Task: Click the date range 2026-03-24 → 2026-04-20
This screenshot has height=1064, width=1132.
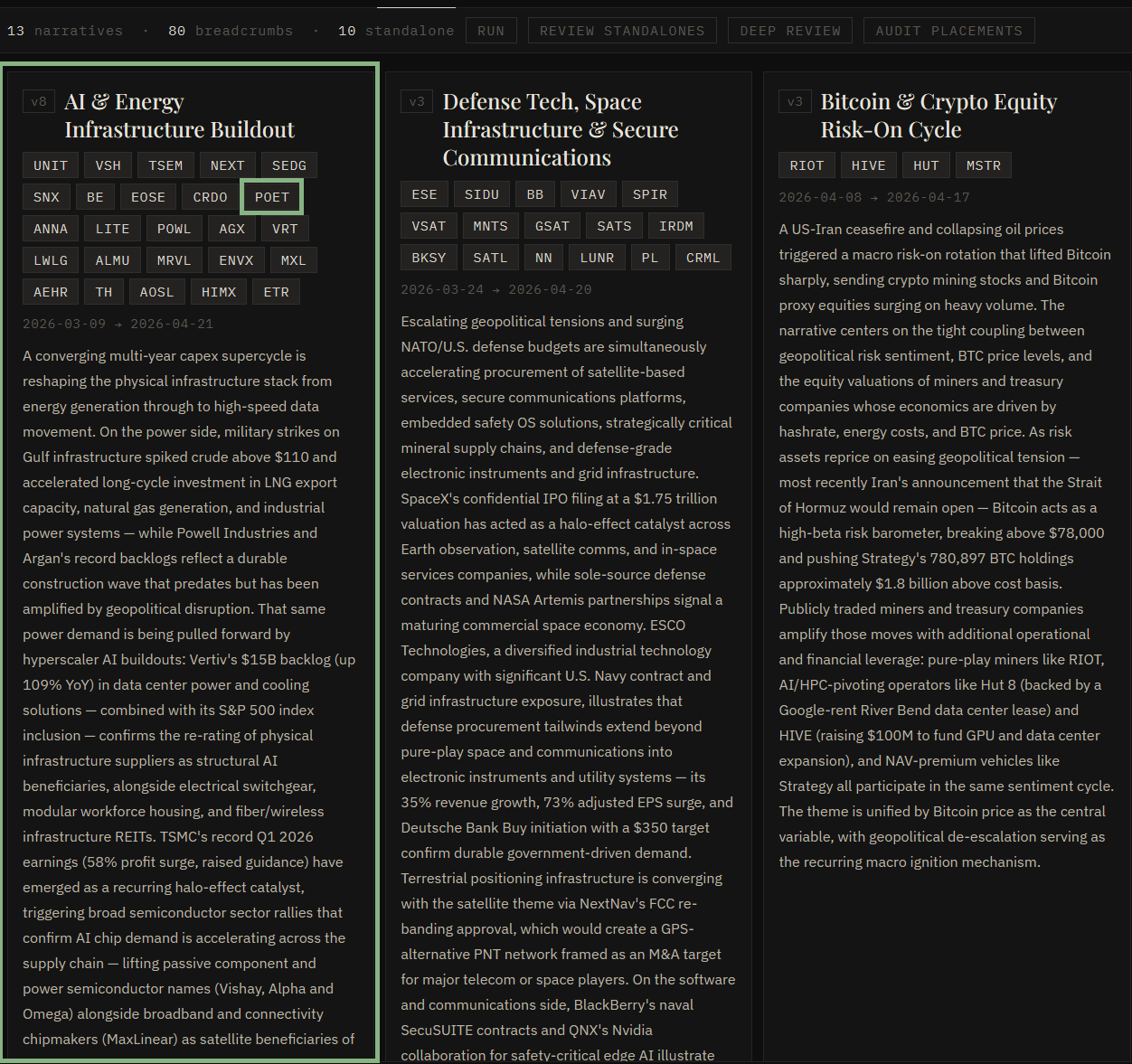Action: [x=496, y=289]
